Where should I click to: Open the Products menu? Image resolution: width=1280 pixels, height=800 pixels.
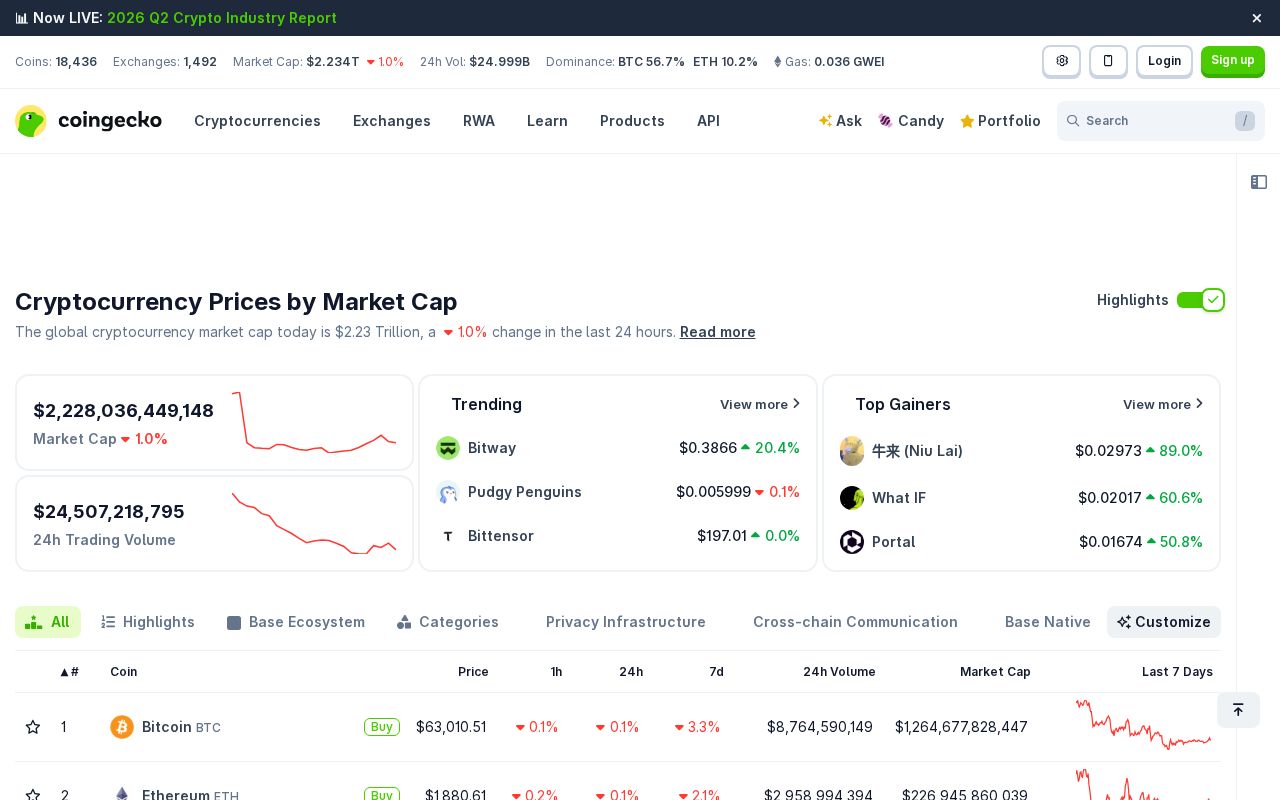click(x=632, y=121)
